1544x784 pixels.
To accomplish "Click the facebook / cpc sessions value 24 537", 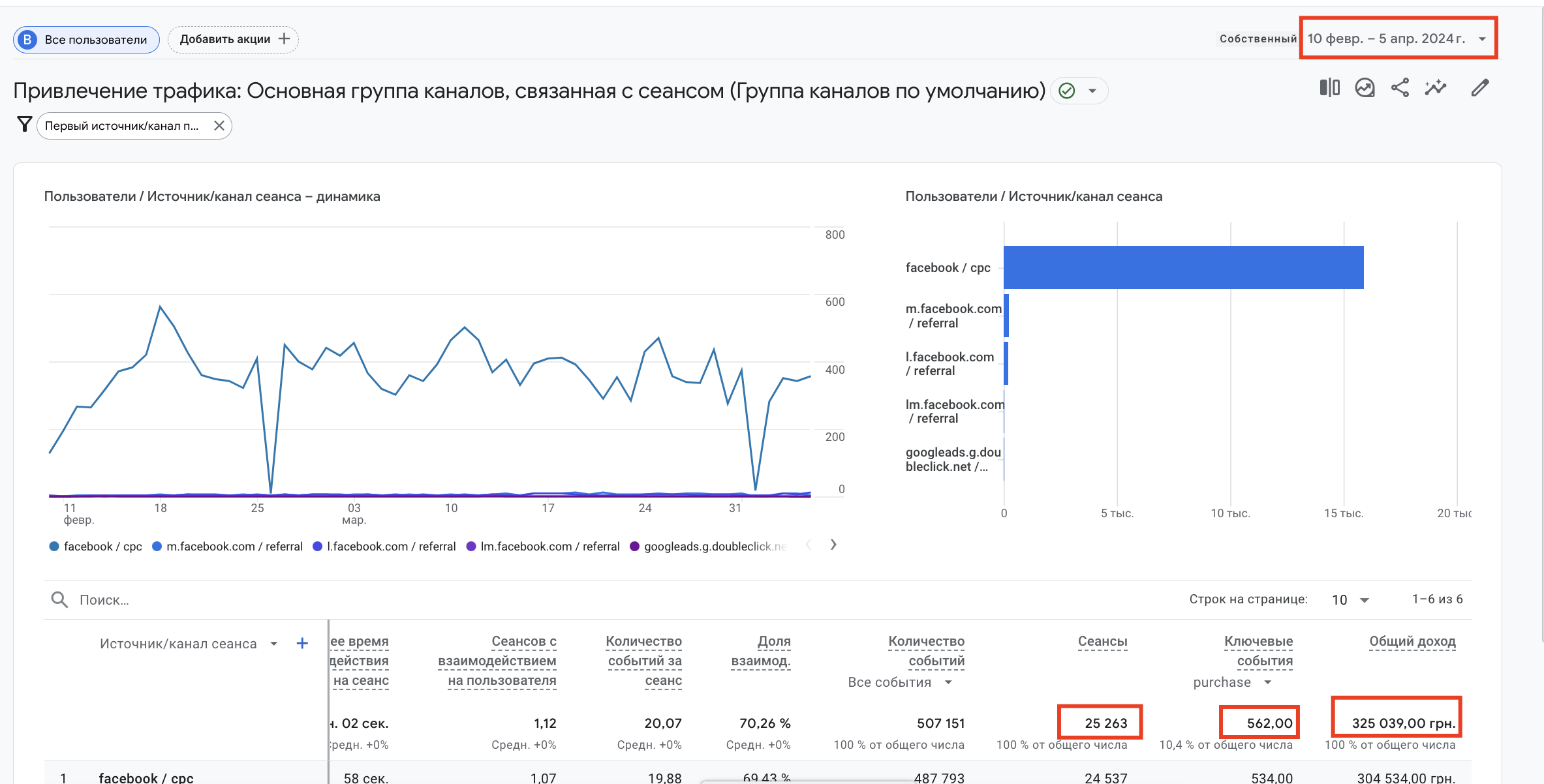I will pos(1105,777).
